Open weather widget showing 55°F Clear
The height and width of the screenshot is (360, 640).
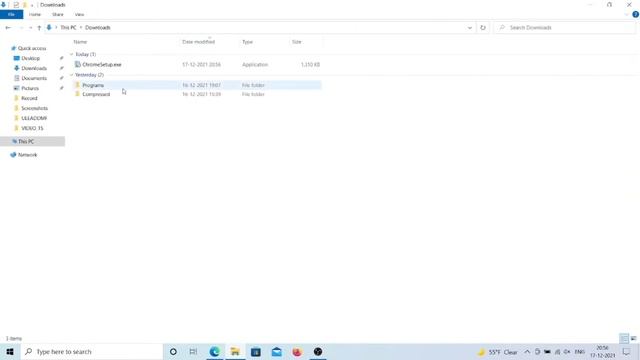point(498,352)
